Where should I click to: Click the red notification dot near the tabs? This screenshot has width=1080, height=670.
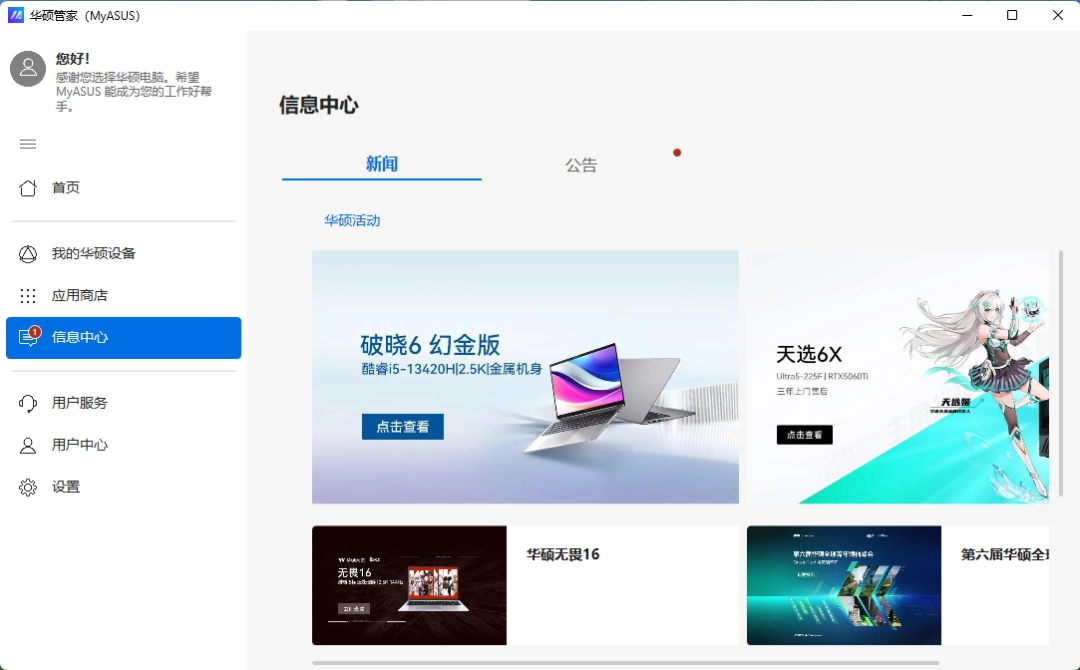(x=677, y=152)
